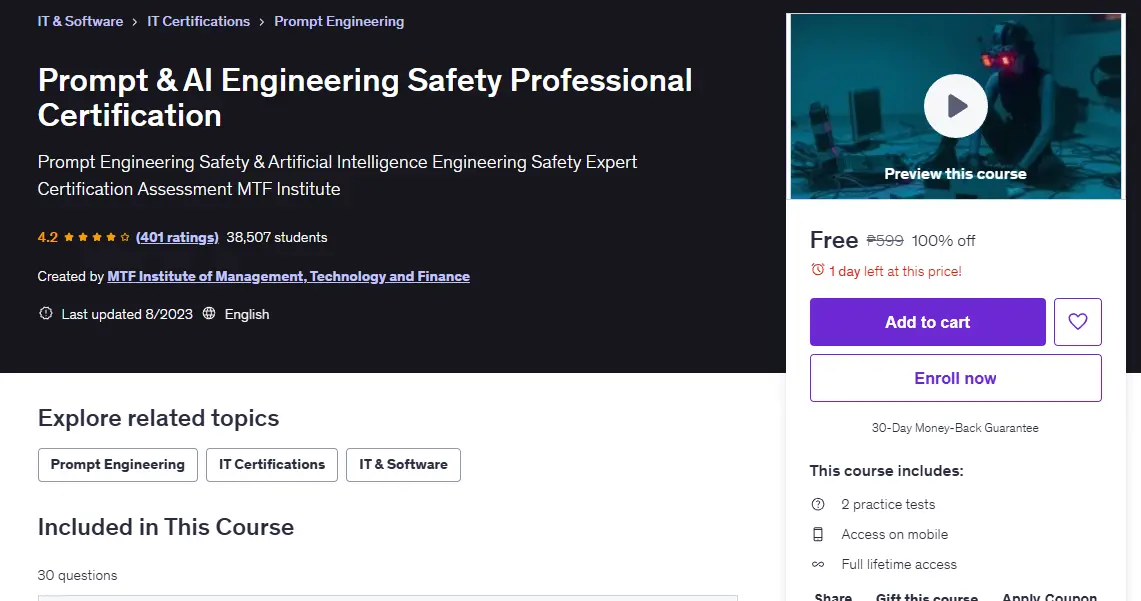
Task: Open the IT & Software breadcrumb link
Action: click(80, 21)
